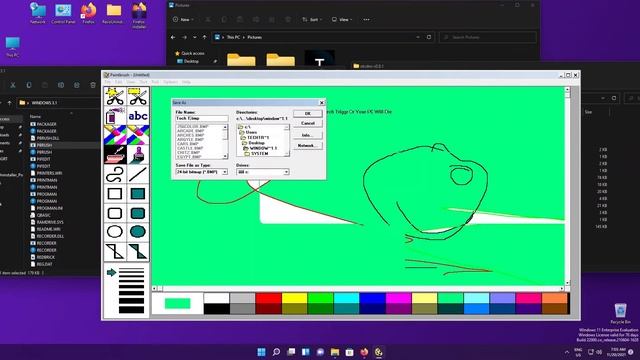Pick the white color swatch
The width and height of the screenshot is (640, 360).
click(216, 298)
